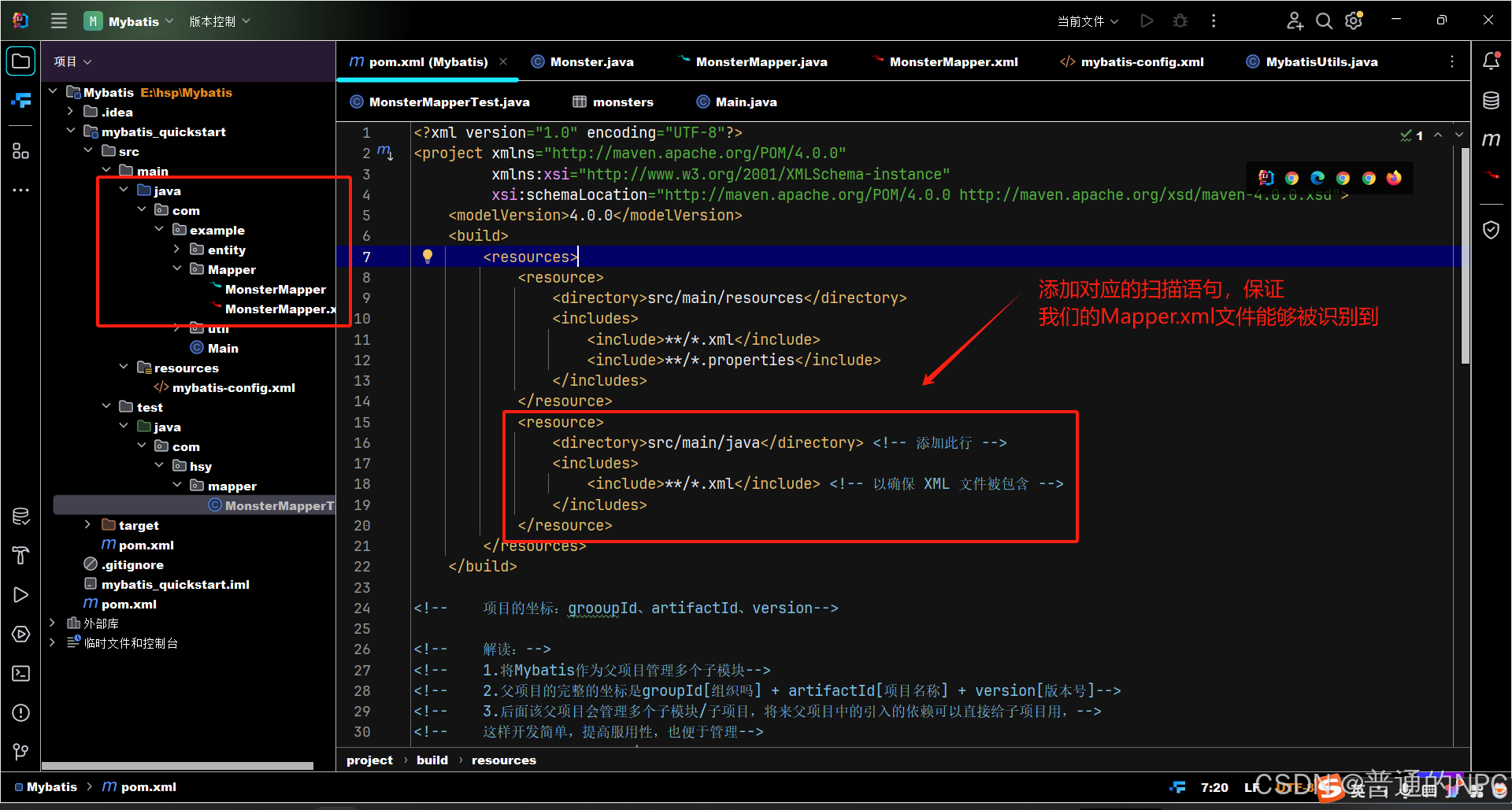Open the Structure tool window icon
The height and width of the screenshot is (810, 1512).
point(21,150)
